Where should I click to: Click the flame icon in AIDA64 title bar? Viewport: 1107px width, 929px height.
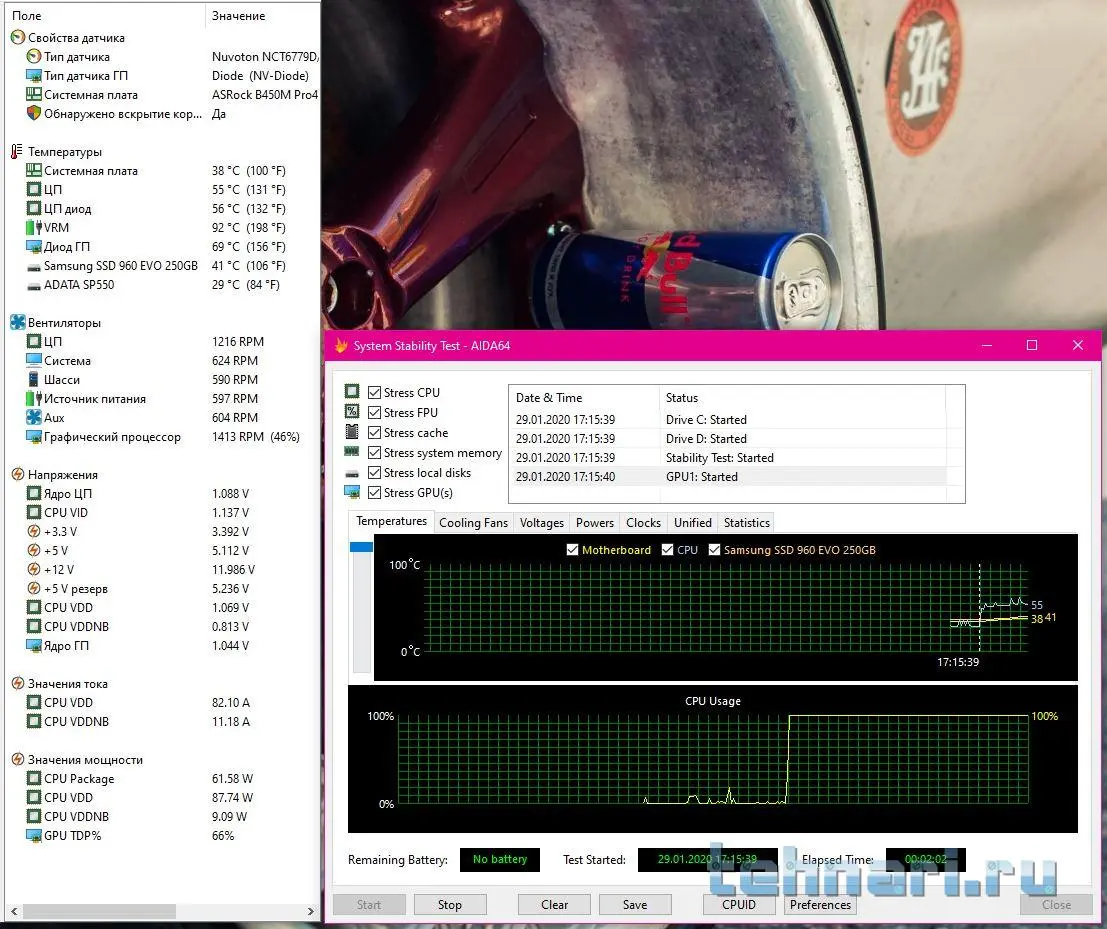pos(341,346)
